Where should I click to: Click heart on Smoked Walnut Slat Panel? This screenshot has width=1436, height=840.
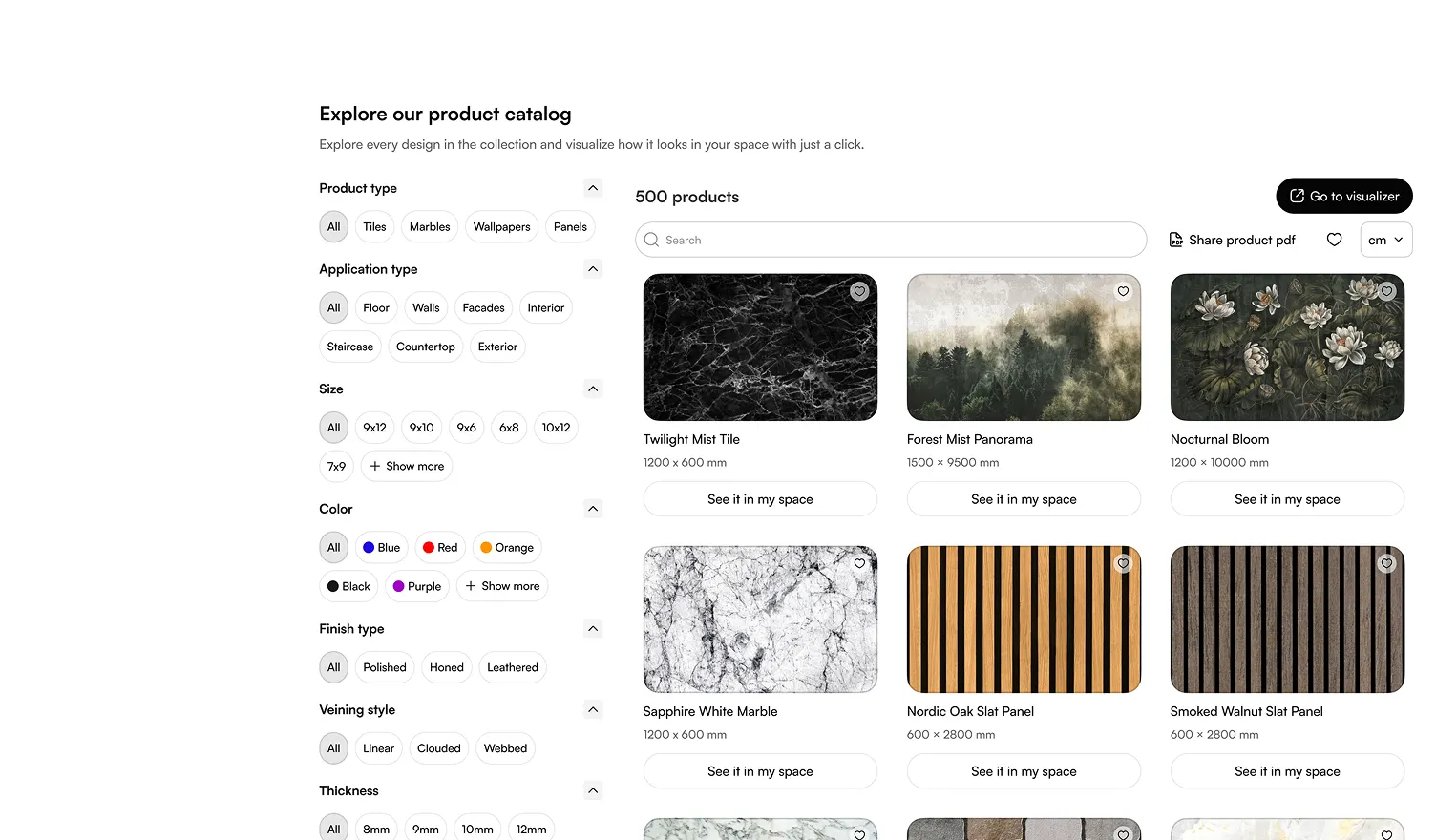[x=1386, y=564]
